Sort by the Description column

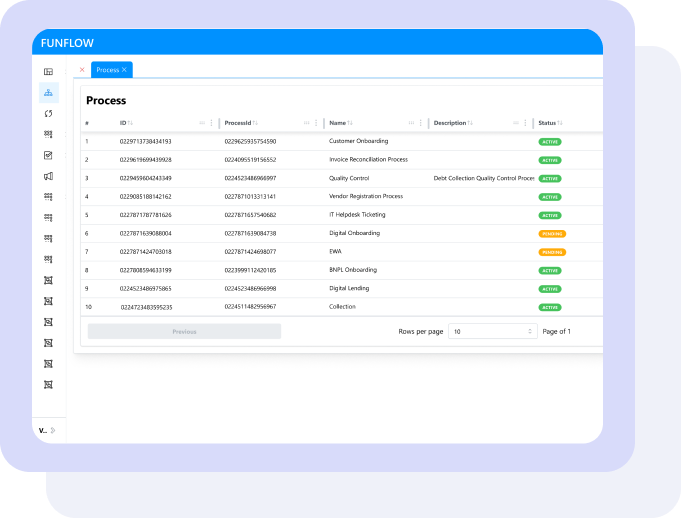(470, 123)
